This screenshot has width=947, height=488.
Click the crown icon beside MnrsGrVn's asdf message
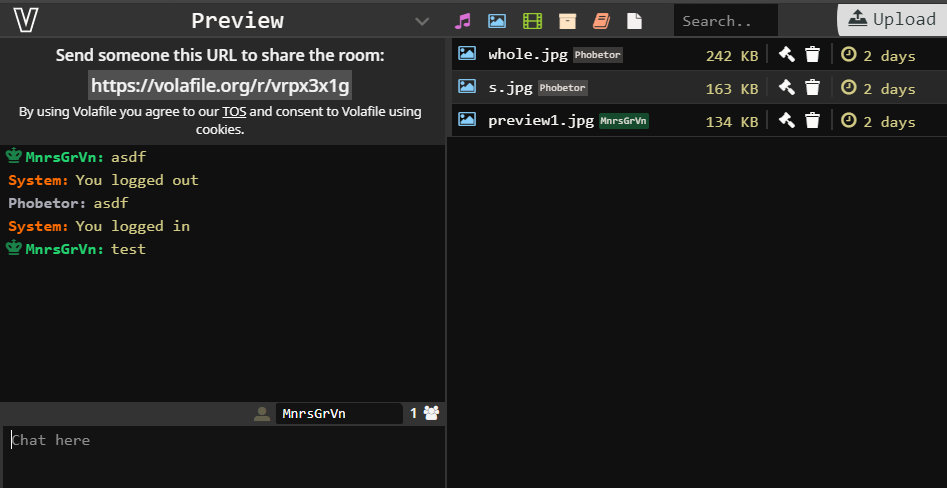coord(14,156)
